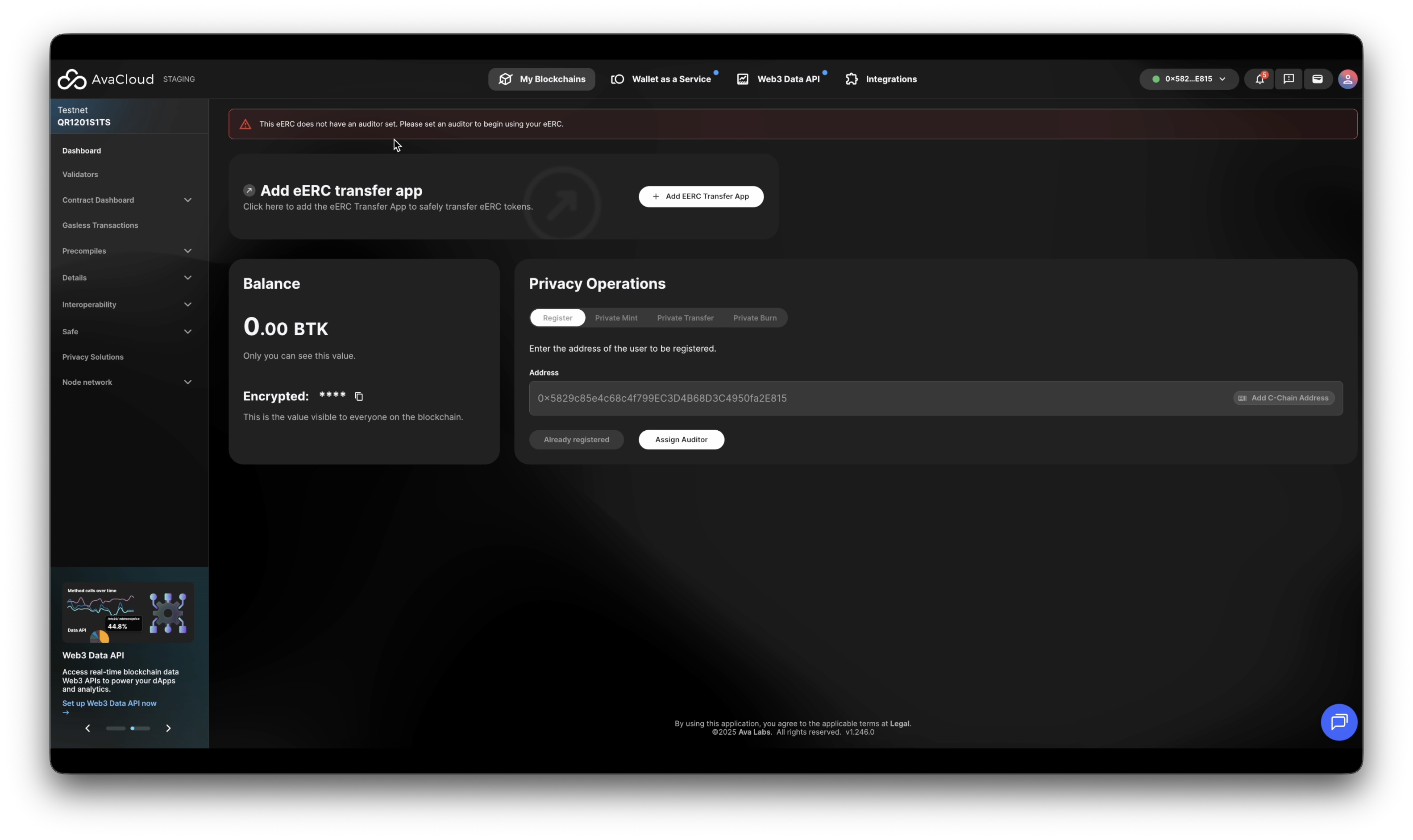The width and height of the screenshot is (1413, 840).
Task: Open the 0x582...E815 wallet dropdown
Action: tap(1189, 79)
